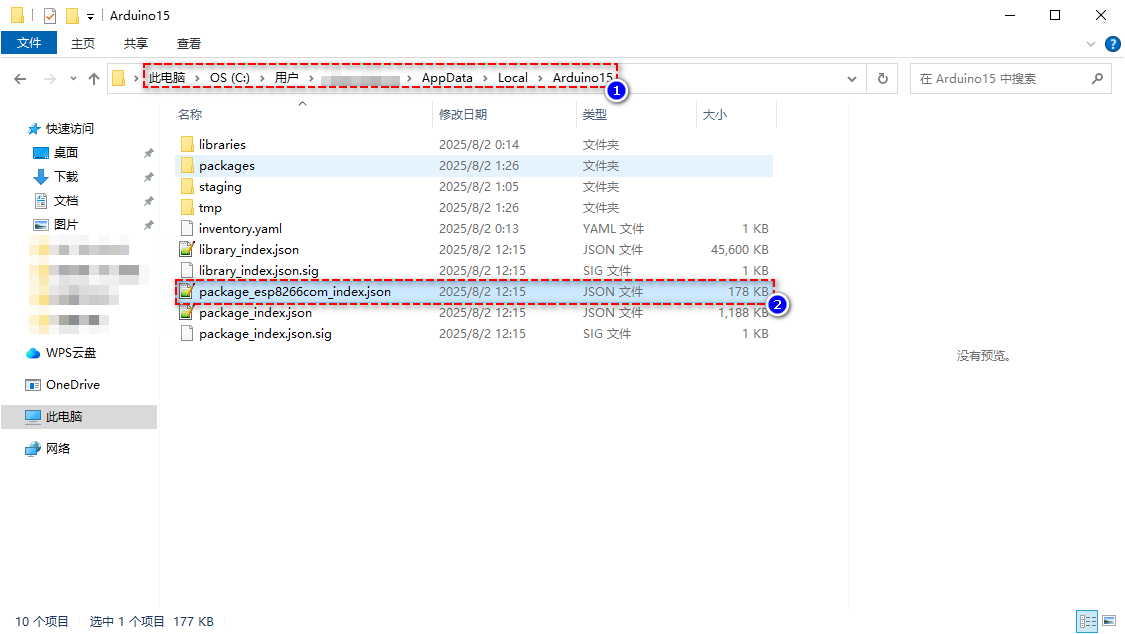Click AppData in the address path
Image resolution: width=1125 pixels, height=634 pixels.
coord(447,77)
